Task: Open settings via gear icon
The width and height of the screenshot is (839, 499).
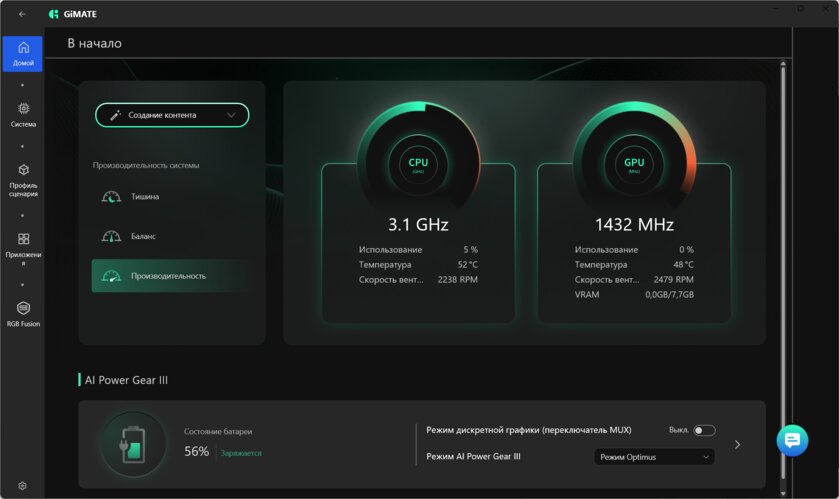Action: [x=22, y=486]
